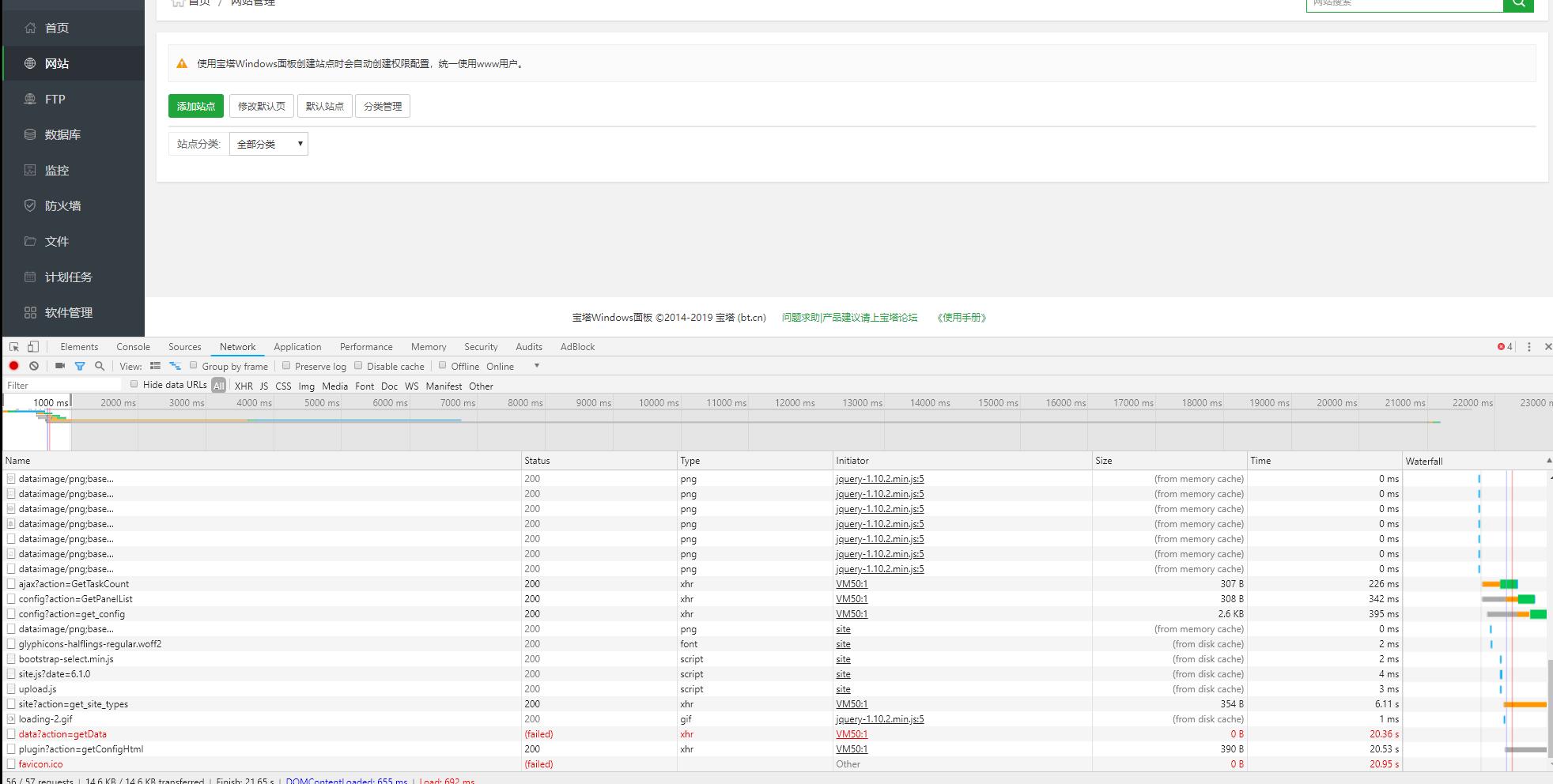Open the 全部分类 site category dropdown

click(x=269, y=144)
